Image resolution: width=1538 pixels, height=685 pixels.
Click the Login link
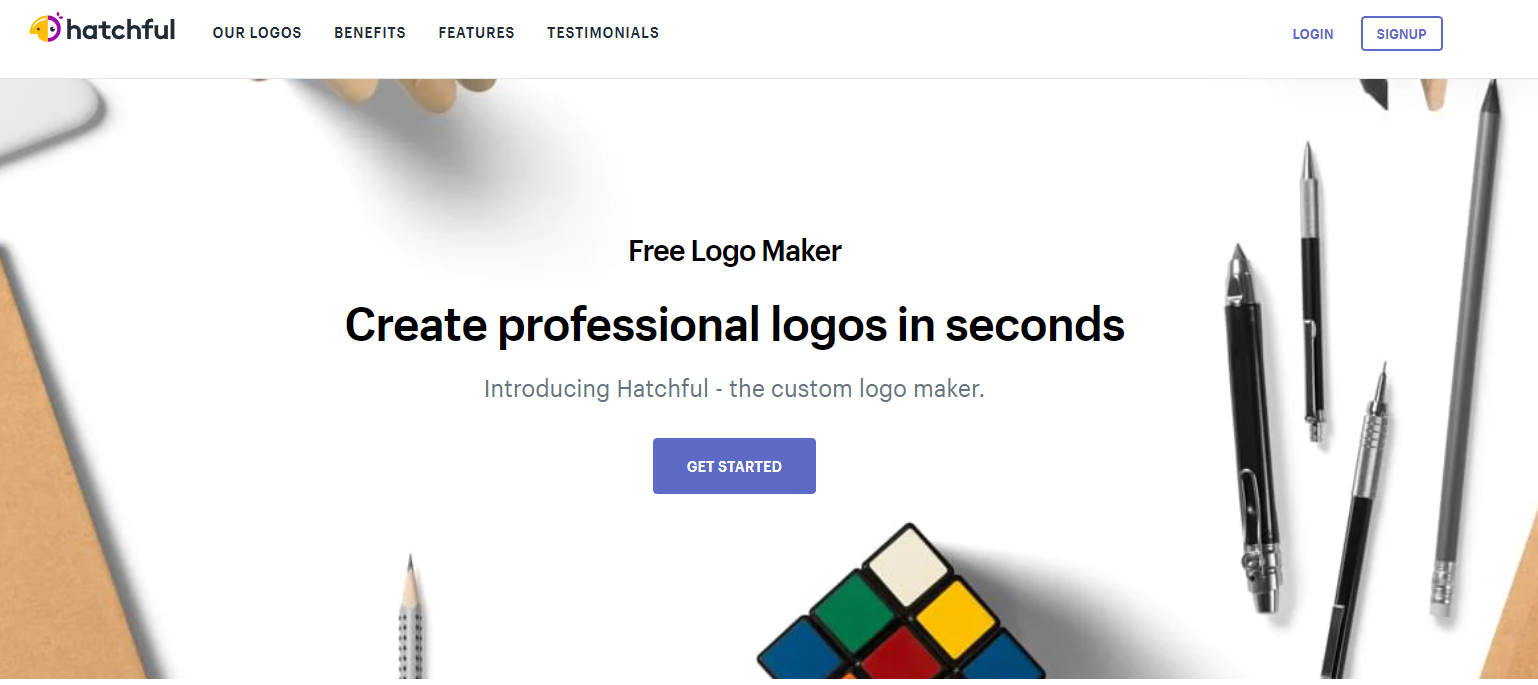coord(1313,34)
